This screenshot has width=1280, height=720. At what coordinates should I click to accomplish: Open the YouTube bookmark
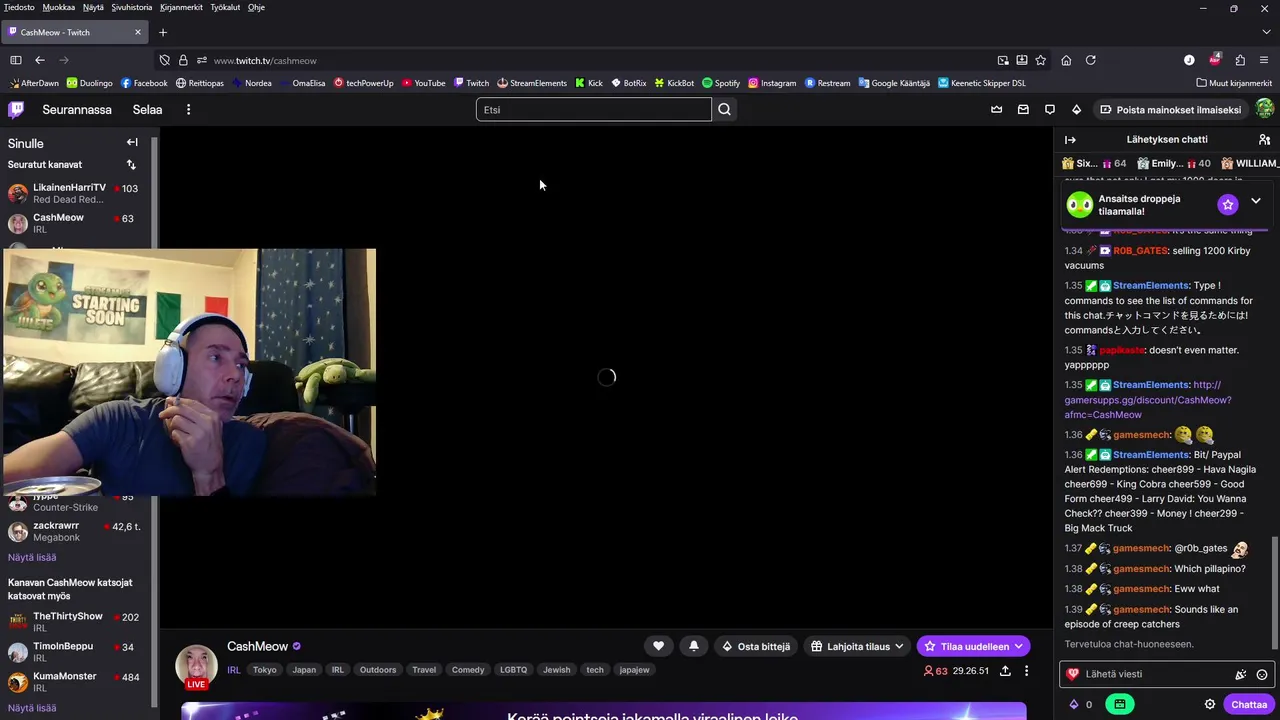tap(423, 83)
